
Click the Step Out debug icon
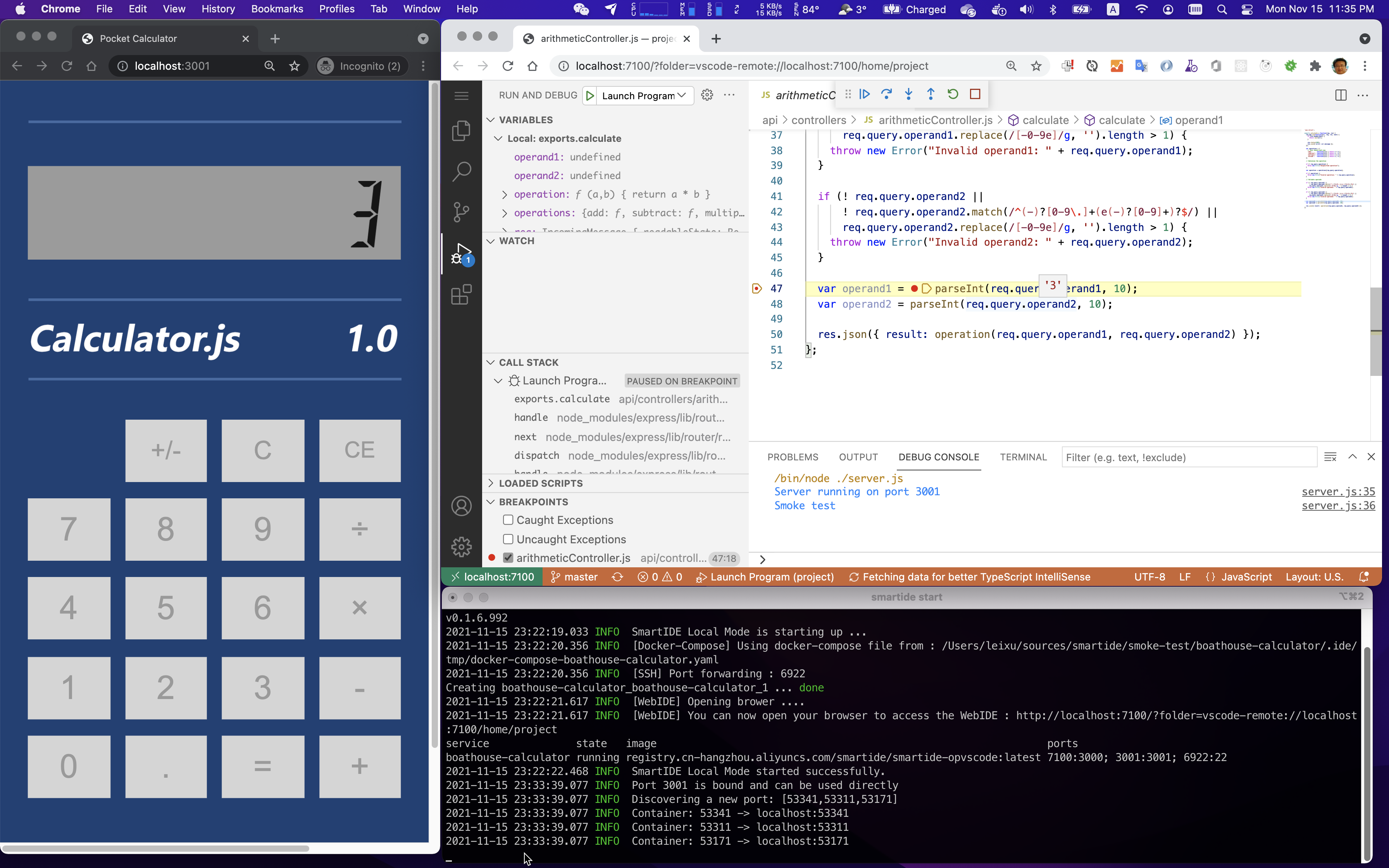pyautogui.click(x=931, y=94)
